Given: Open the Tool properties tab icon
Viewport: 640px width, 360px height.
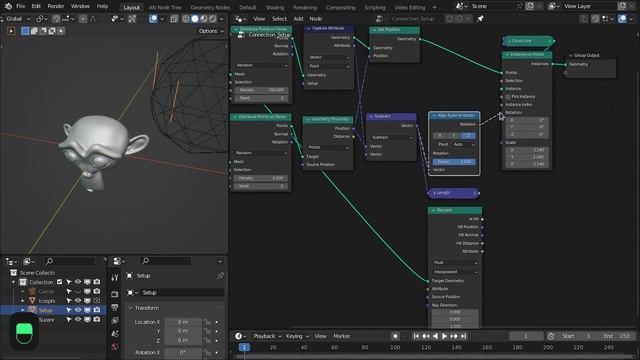Looking at the screenshot, I should (x=115, y=278).
